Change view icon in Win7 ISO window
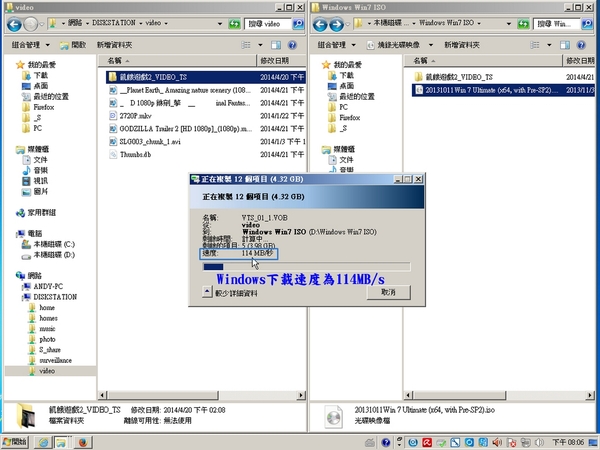Image resolution: width=600 pixels, height=450 pixels. click(x=535, y=45)
